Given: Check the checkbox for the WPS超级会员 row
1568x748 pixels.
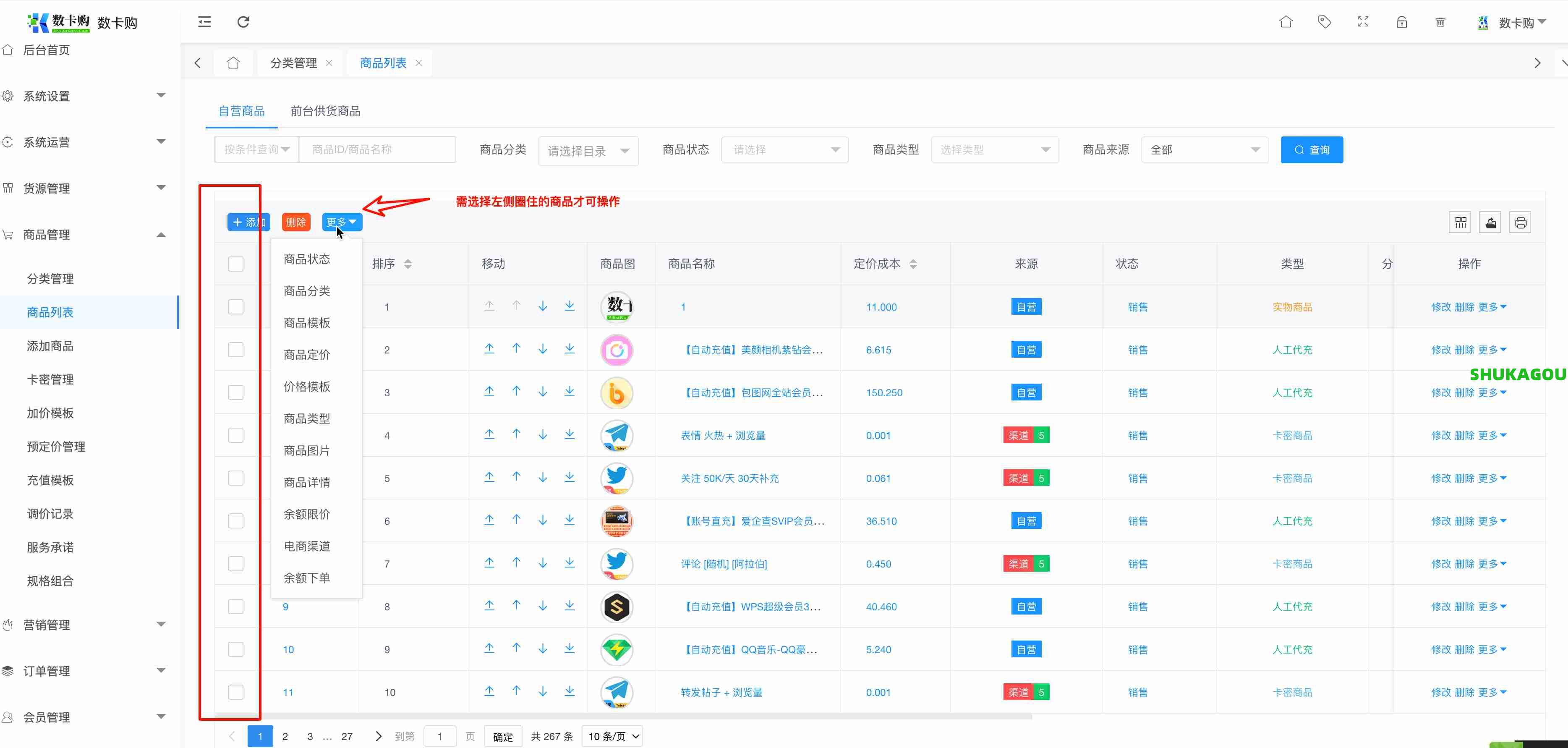Looking at the screenshot, I should pyautogui.click(x=236, y=606).
